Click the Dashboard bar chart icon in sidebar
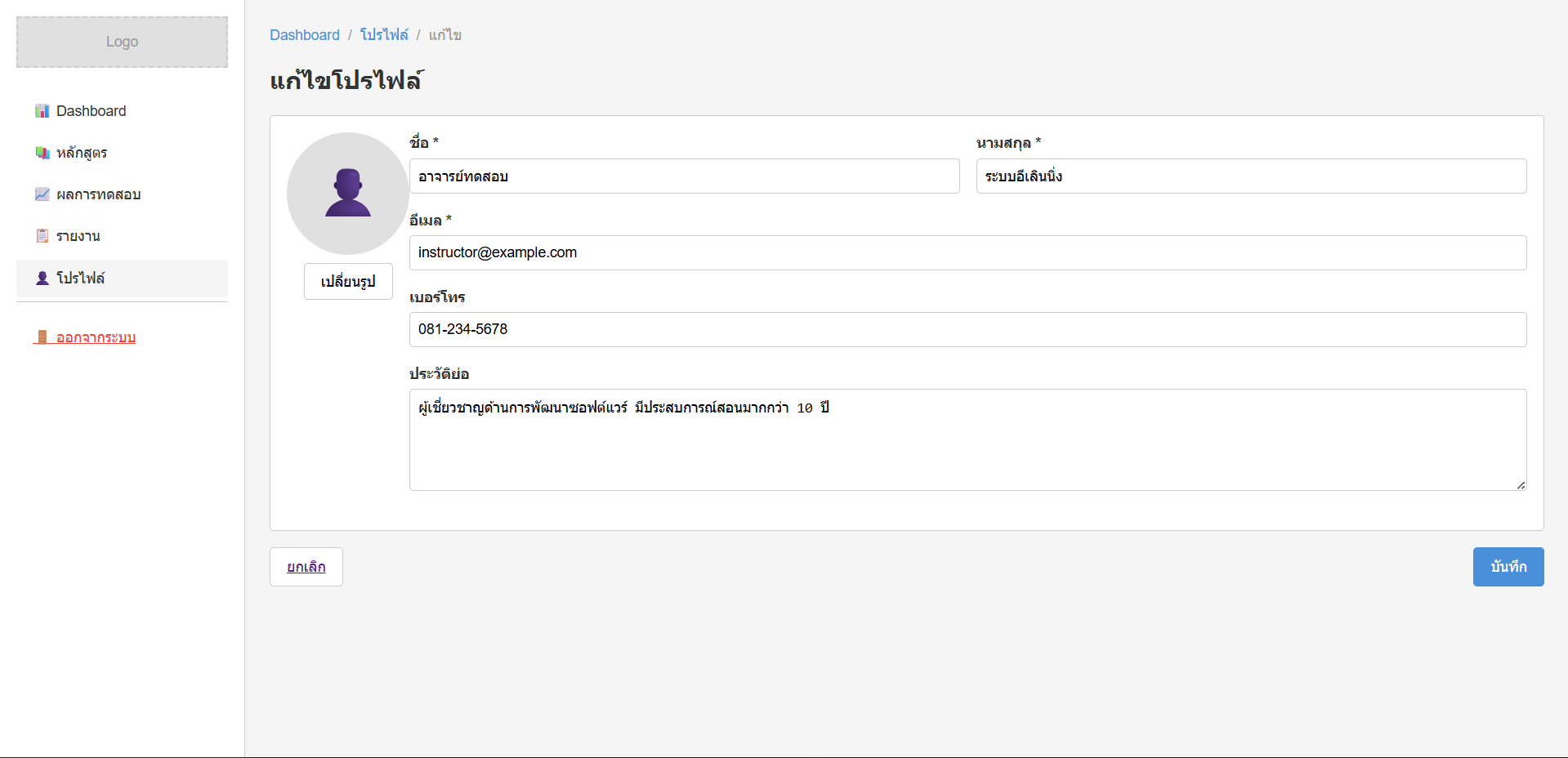 (42, 111)
